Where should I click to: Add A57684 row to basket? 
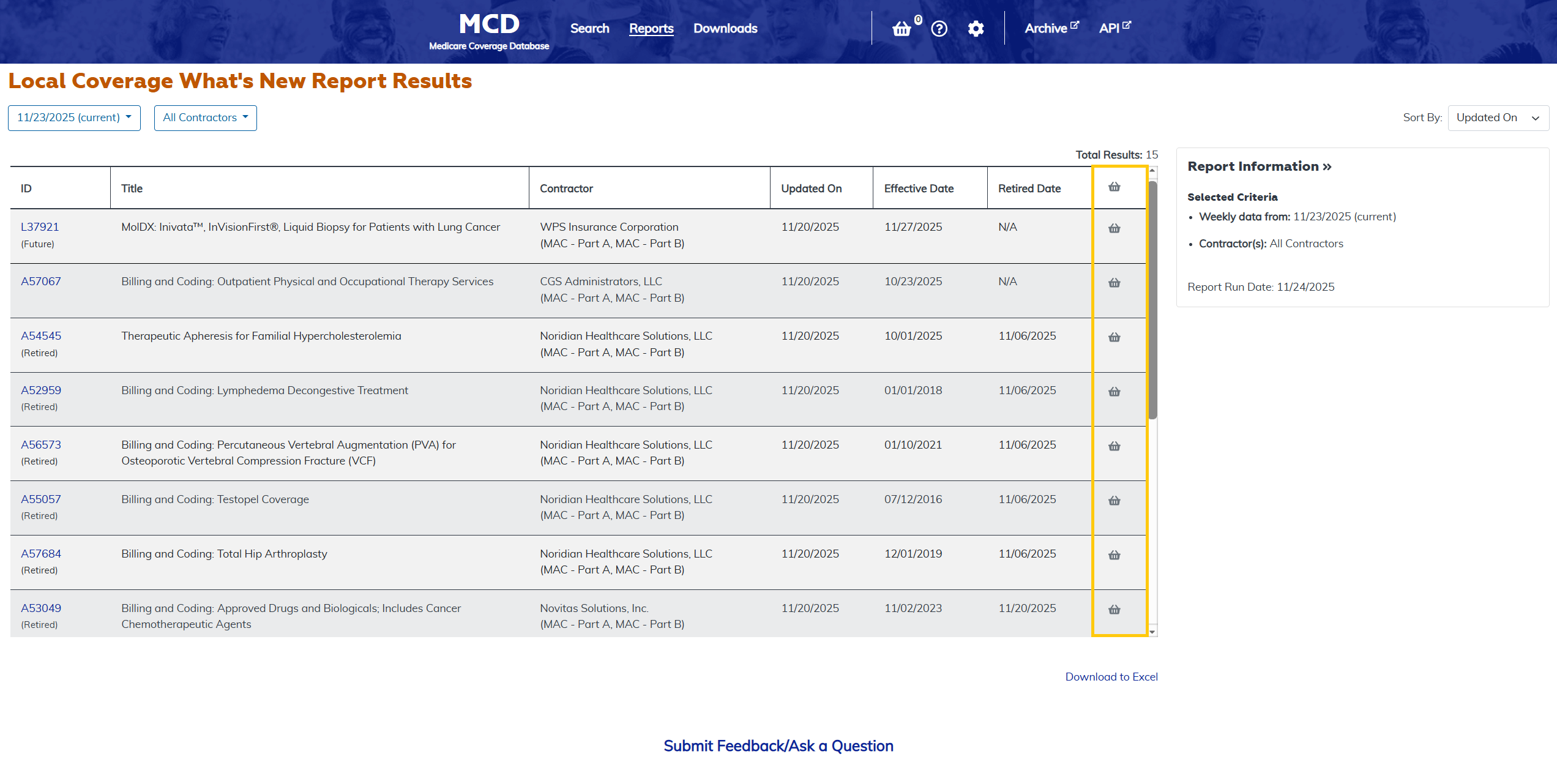(x=1114, y=555)
